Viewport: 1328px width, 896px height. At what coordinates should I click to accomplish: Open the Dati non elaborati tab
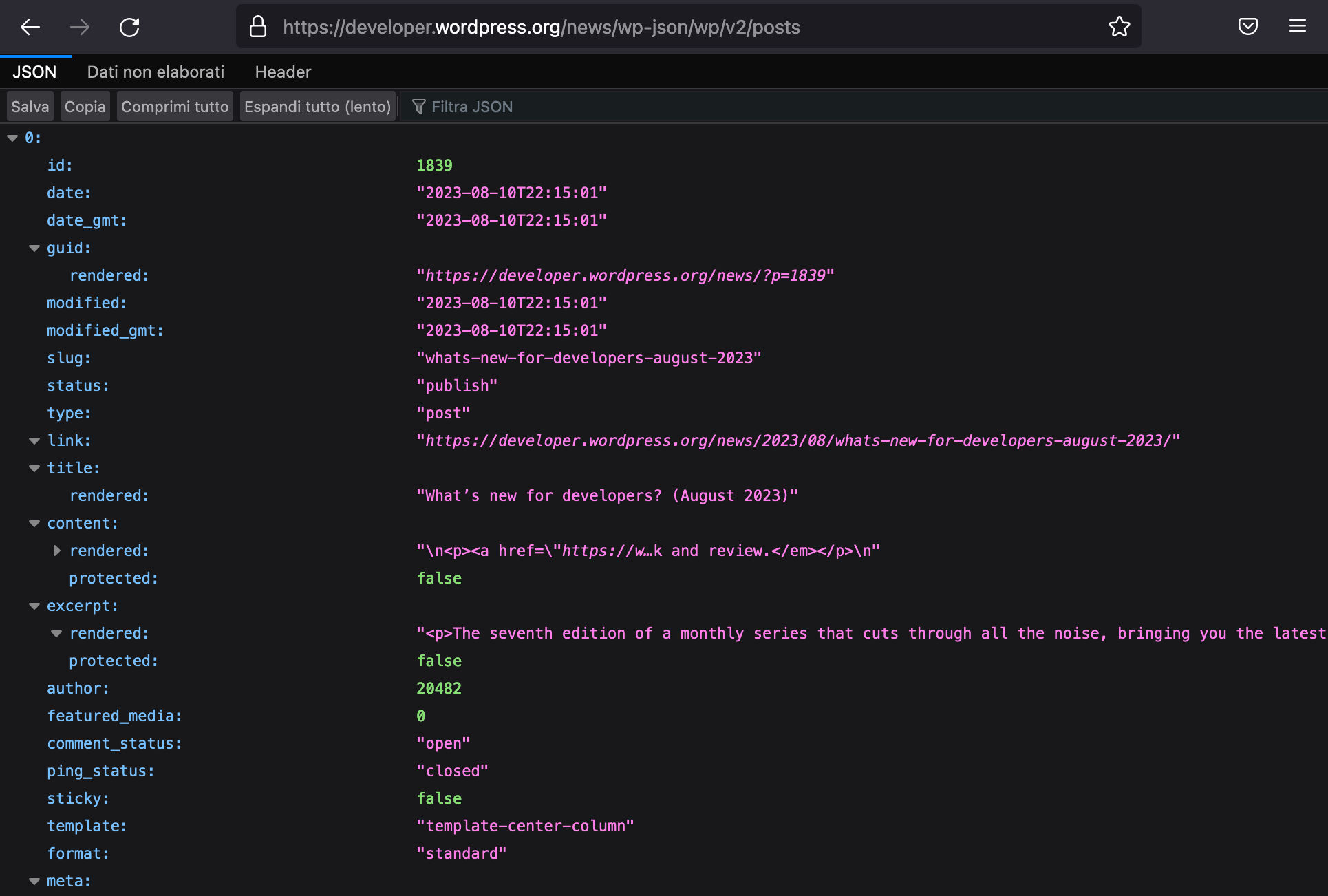[x=156, y=72]
